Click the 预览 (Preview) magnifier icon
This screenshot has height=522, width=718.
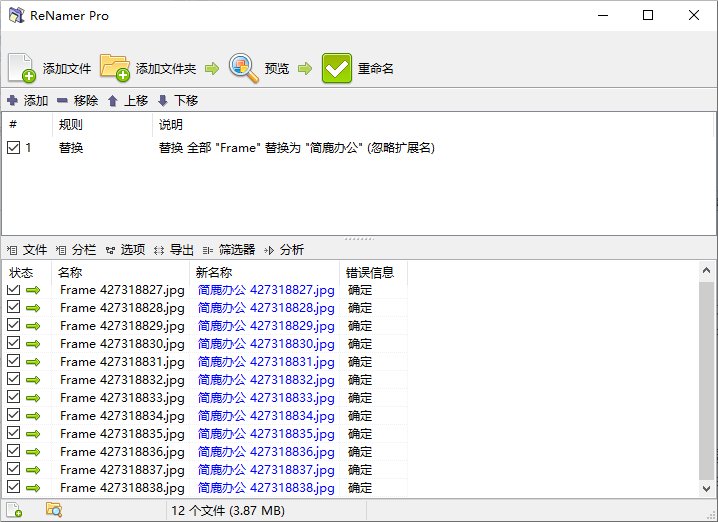pos(244,67)
